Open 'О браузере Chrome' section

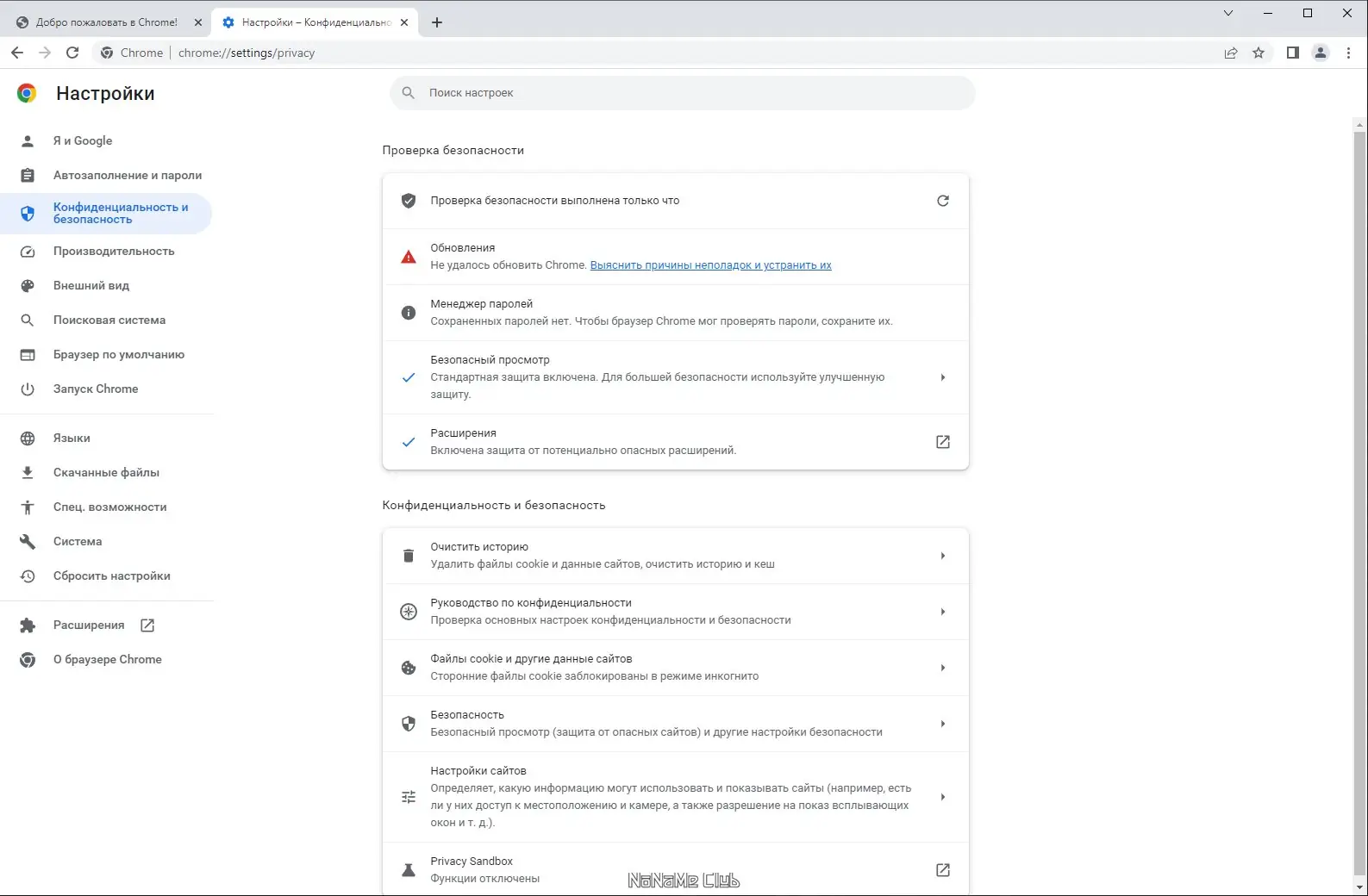point(106,660)
